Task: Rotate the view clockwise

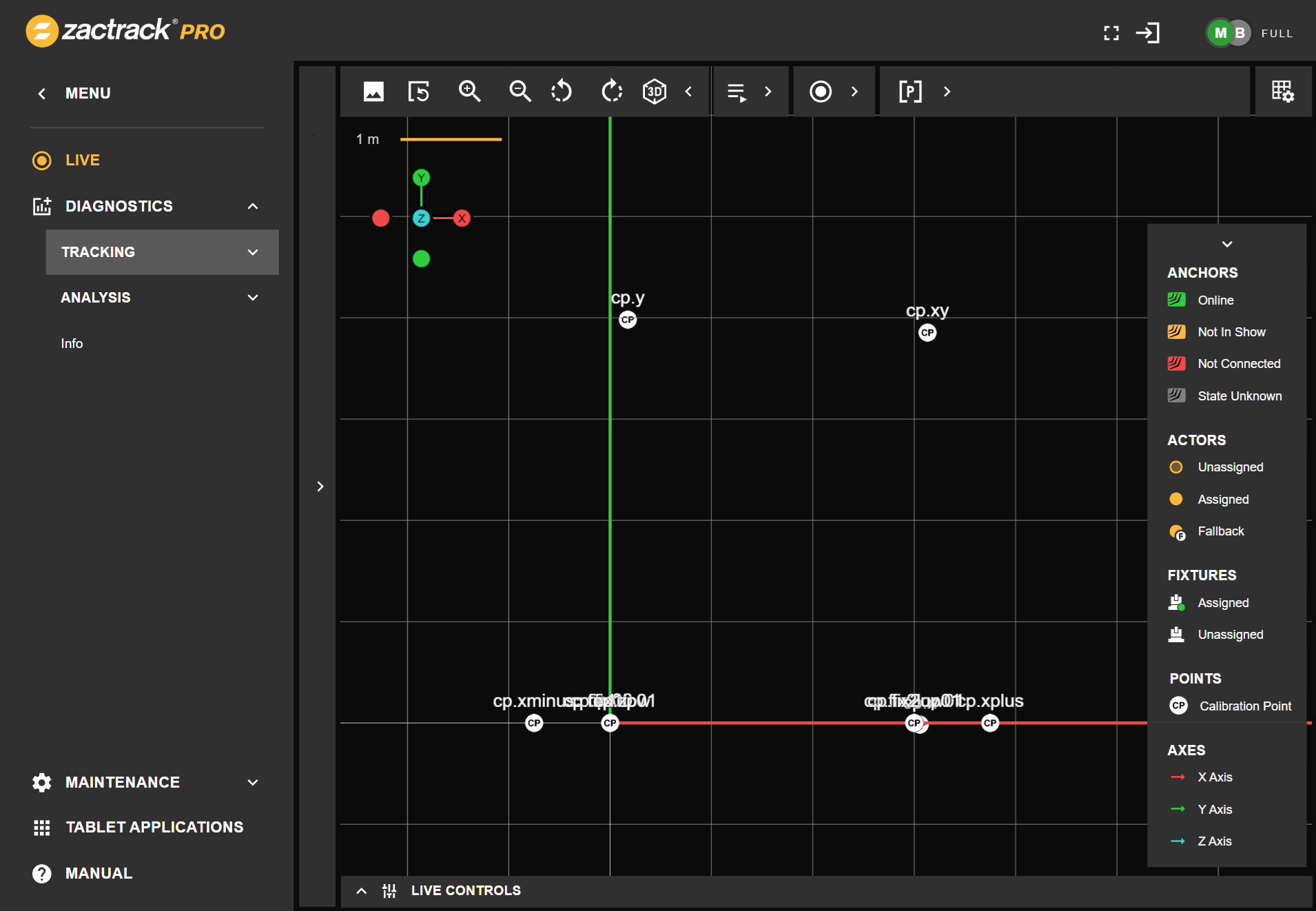Action: [x=611, y=92]
